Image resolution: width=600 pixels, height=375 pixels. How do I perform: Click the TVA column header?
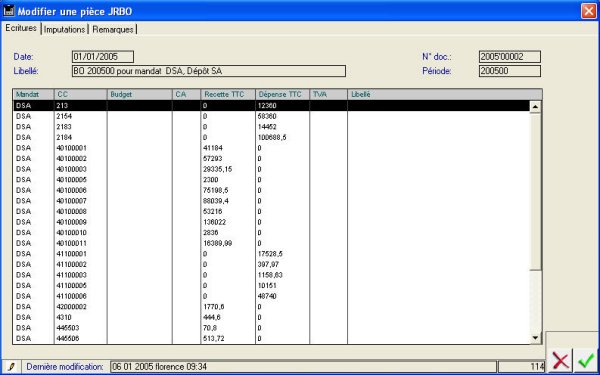[x=328, y=95]
